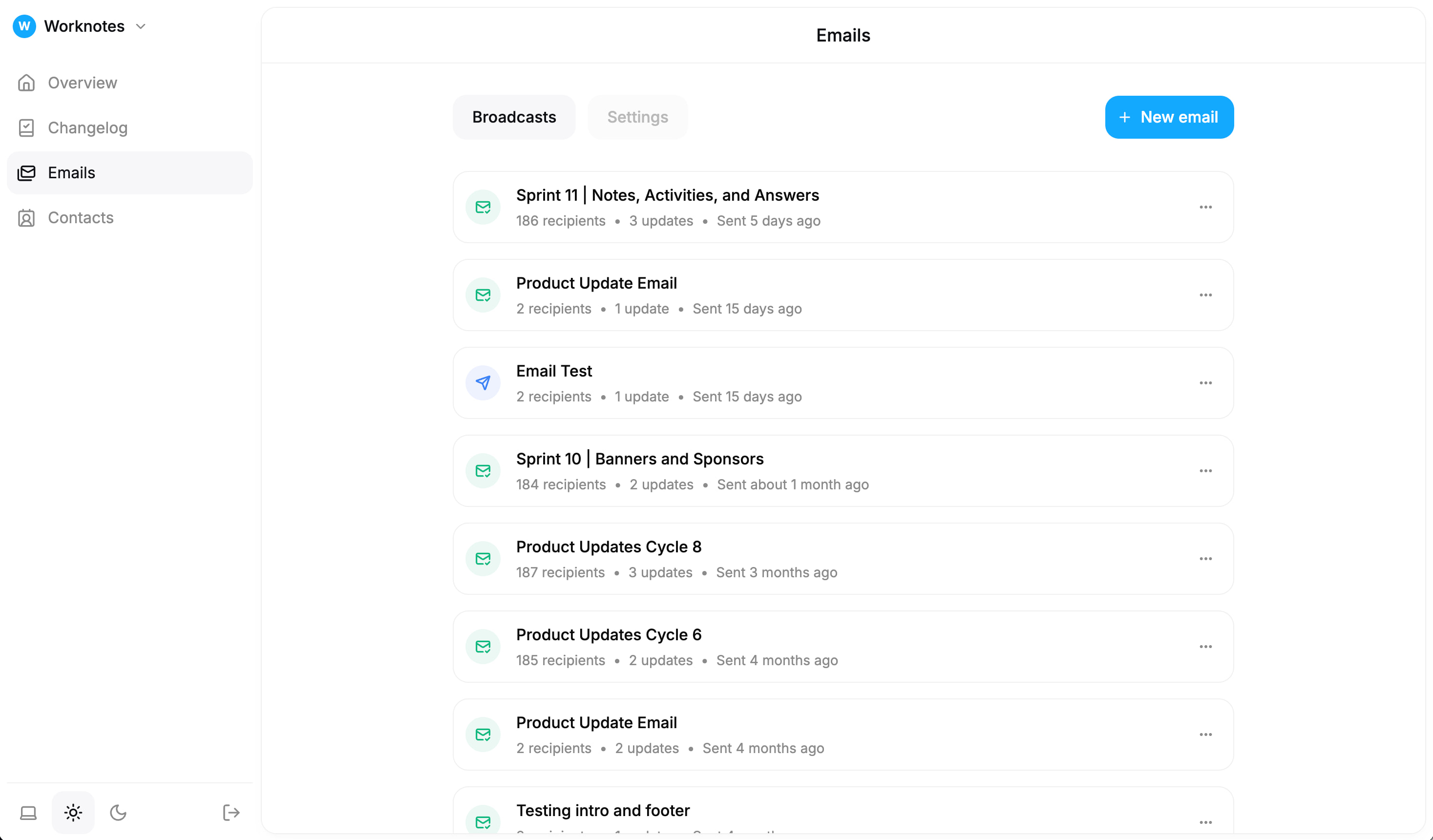Enable dark theme with the moon toggle
1433x840 pixels.
tap(118, 812)
